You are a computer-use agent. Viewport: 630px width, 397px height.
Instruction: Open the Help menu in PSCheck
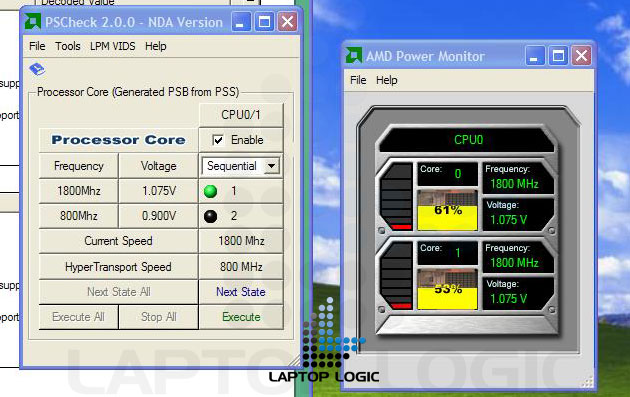point(155,46)
